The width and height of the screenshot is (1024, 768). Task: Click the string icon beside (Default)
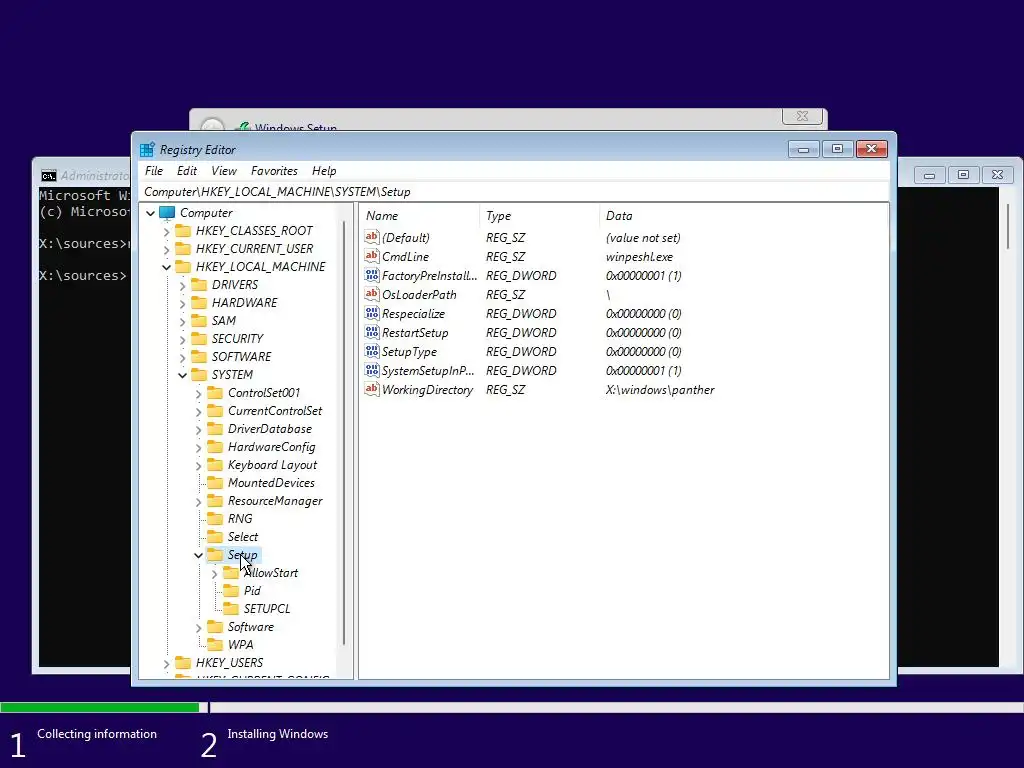click(x=372, y=237)
